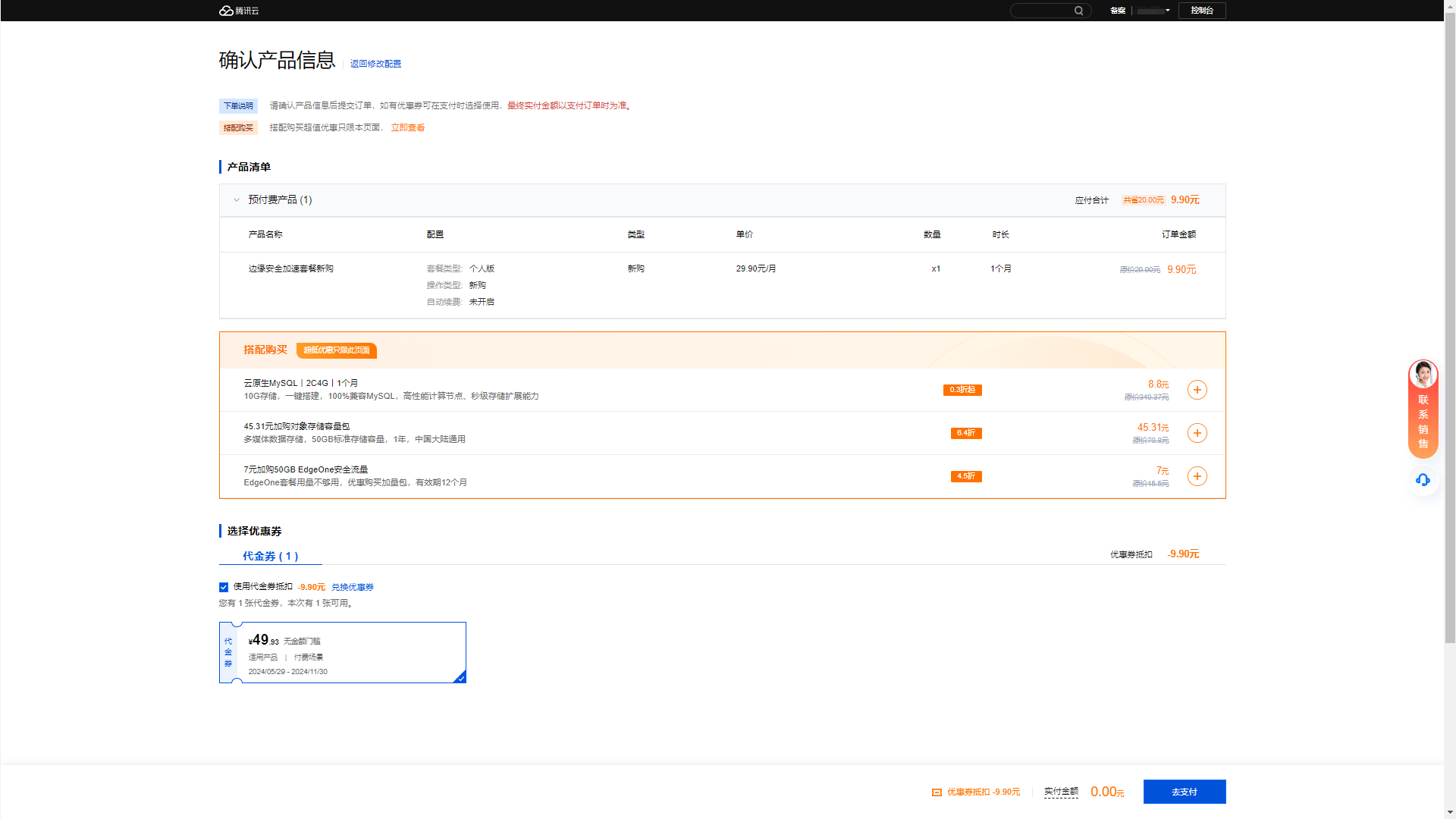Click the 个人版 plan type value
This screenshot has width=1456, height=819.
pos(482,268)
